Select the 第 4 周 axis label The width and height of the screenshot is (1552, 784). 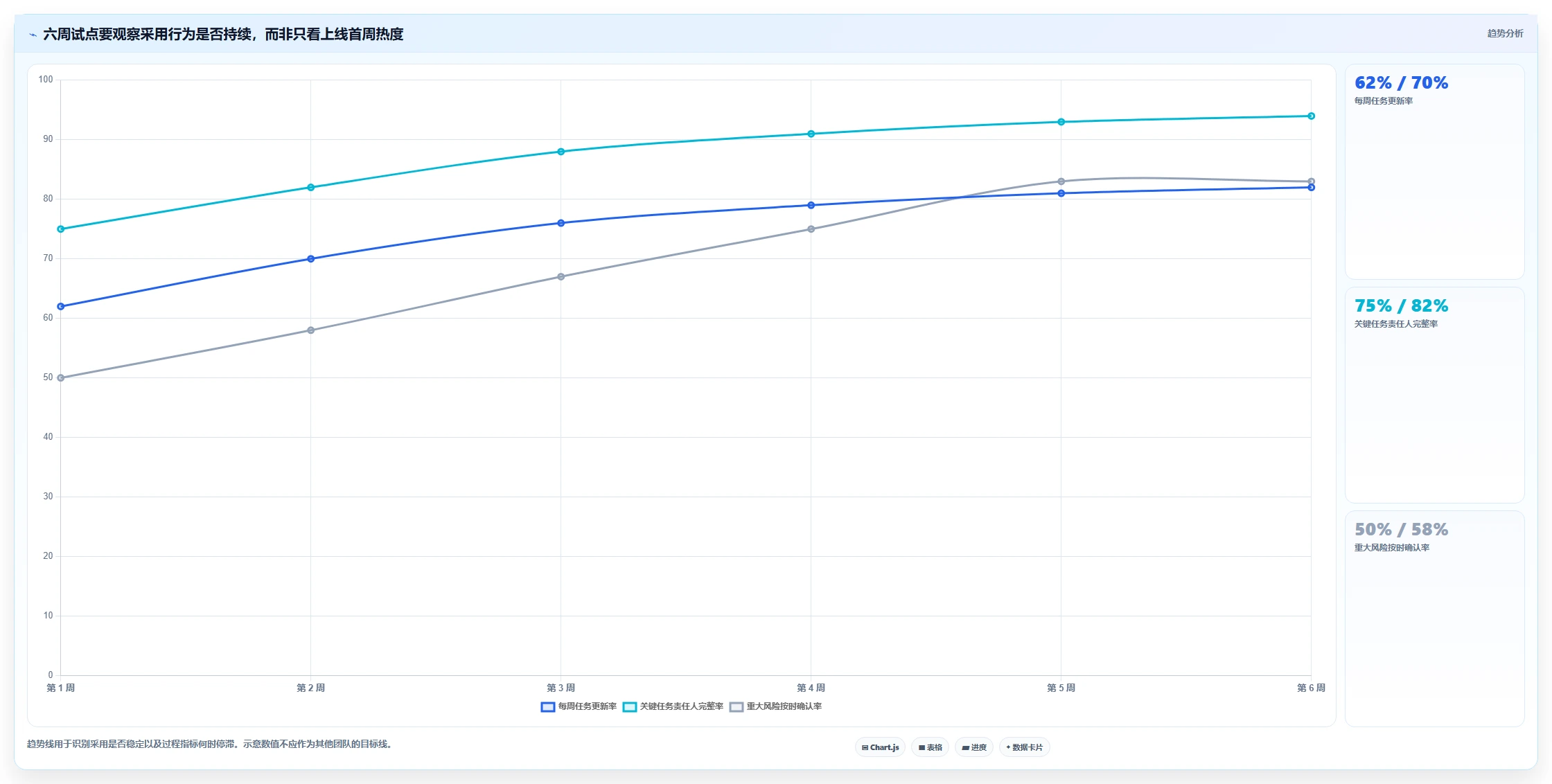[x=811, y=688]
